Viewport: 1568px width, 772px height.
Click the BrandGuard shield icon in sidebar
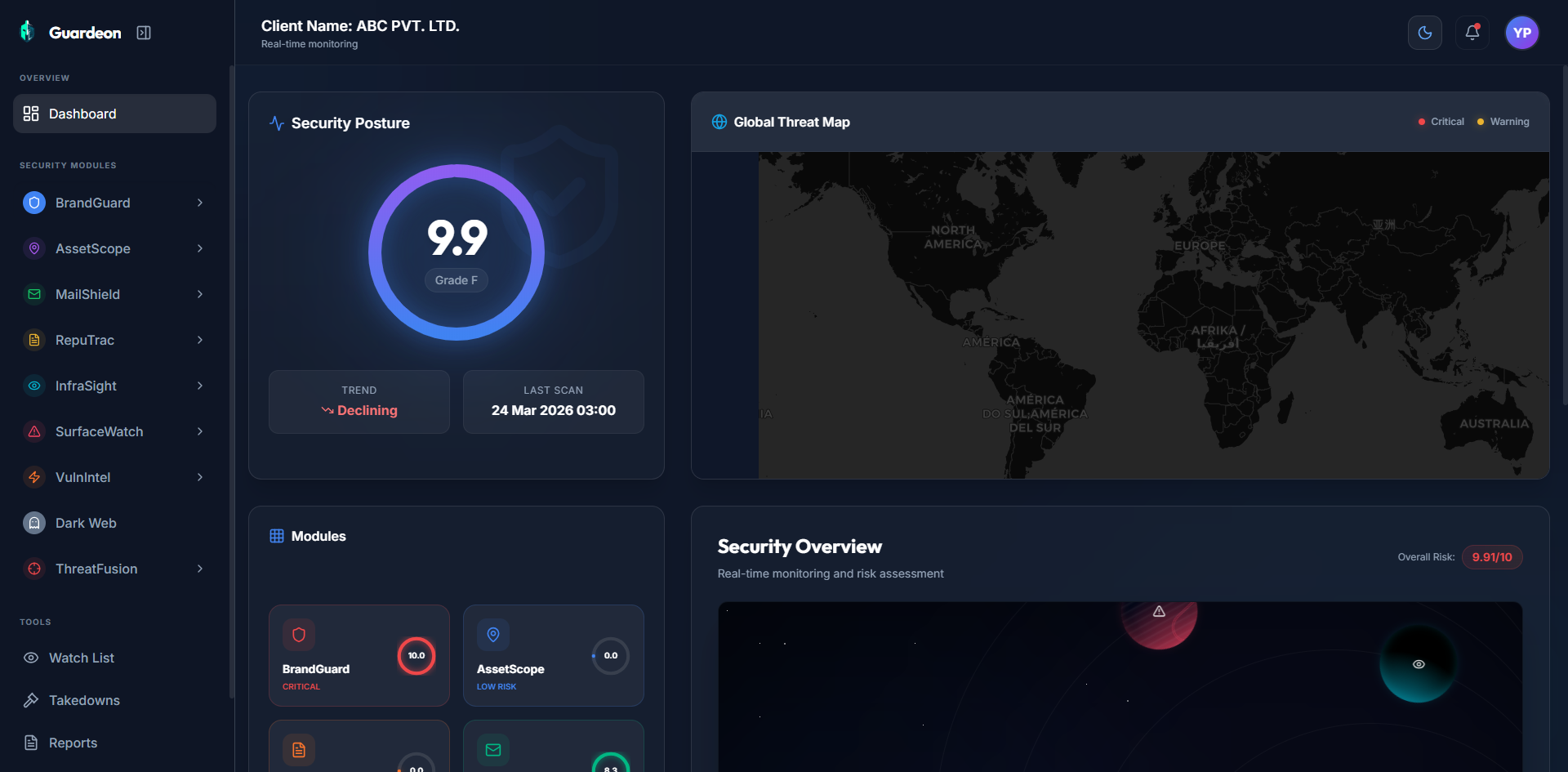34,203
